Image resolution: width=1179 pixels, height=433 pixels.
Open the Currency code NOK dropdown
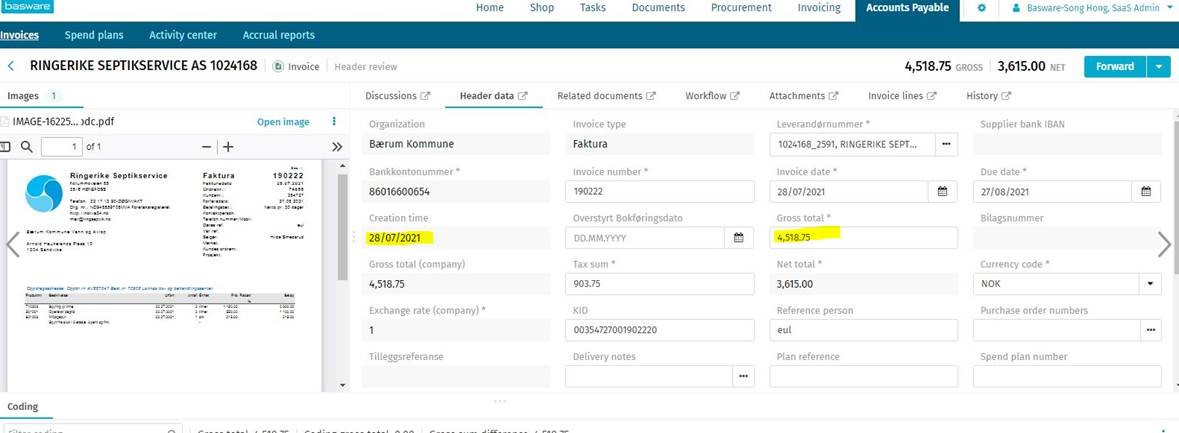pos(1150,284)
